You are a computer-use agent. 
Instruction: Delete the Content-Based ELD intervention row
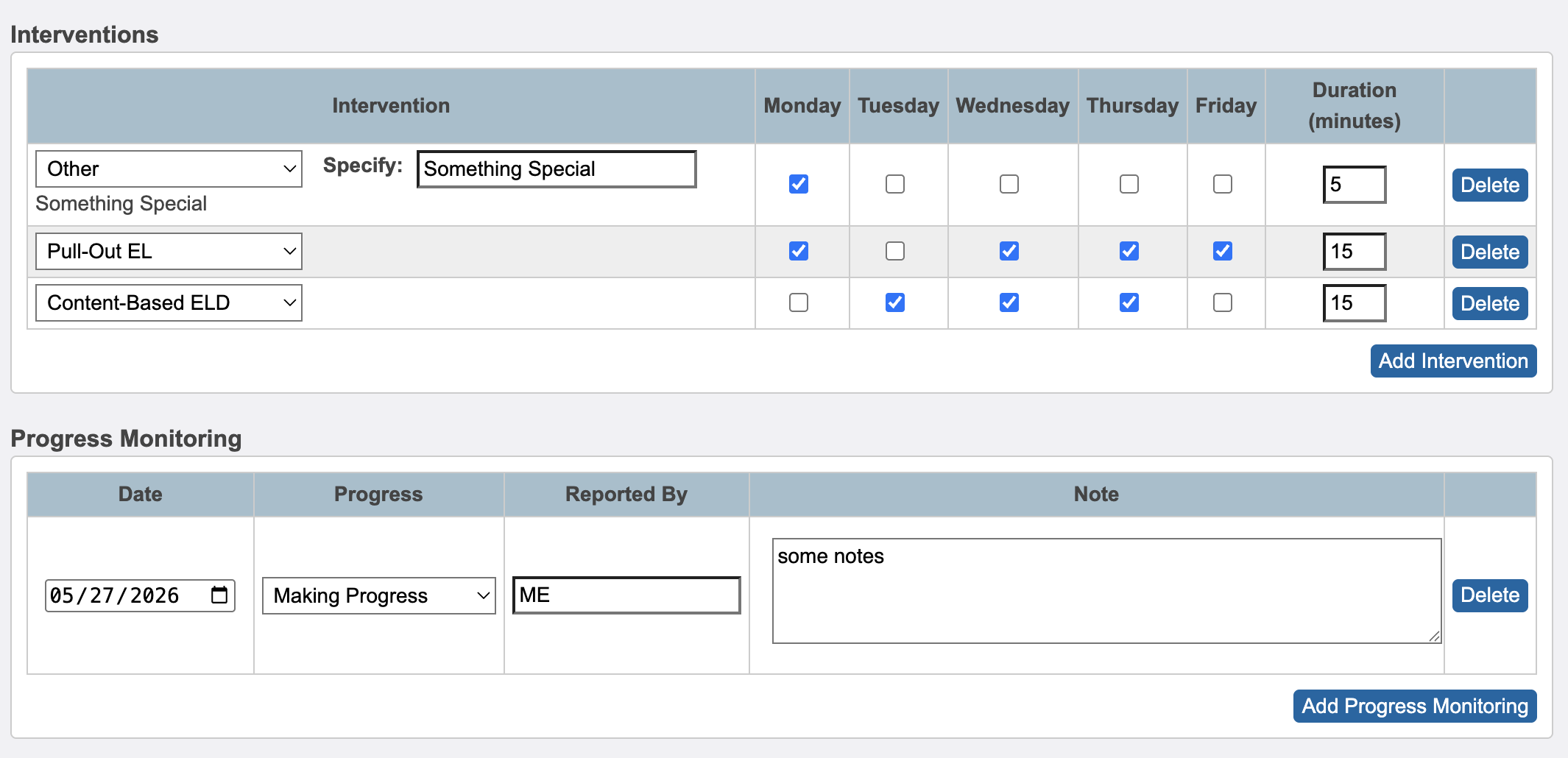click(1490, 303)
